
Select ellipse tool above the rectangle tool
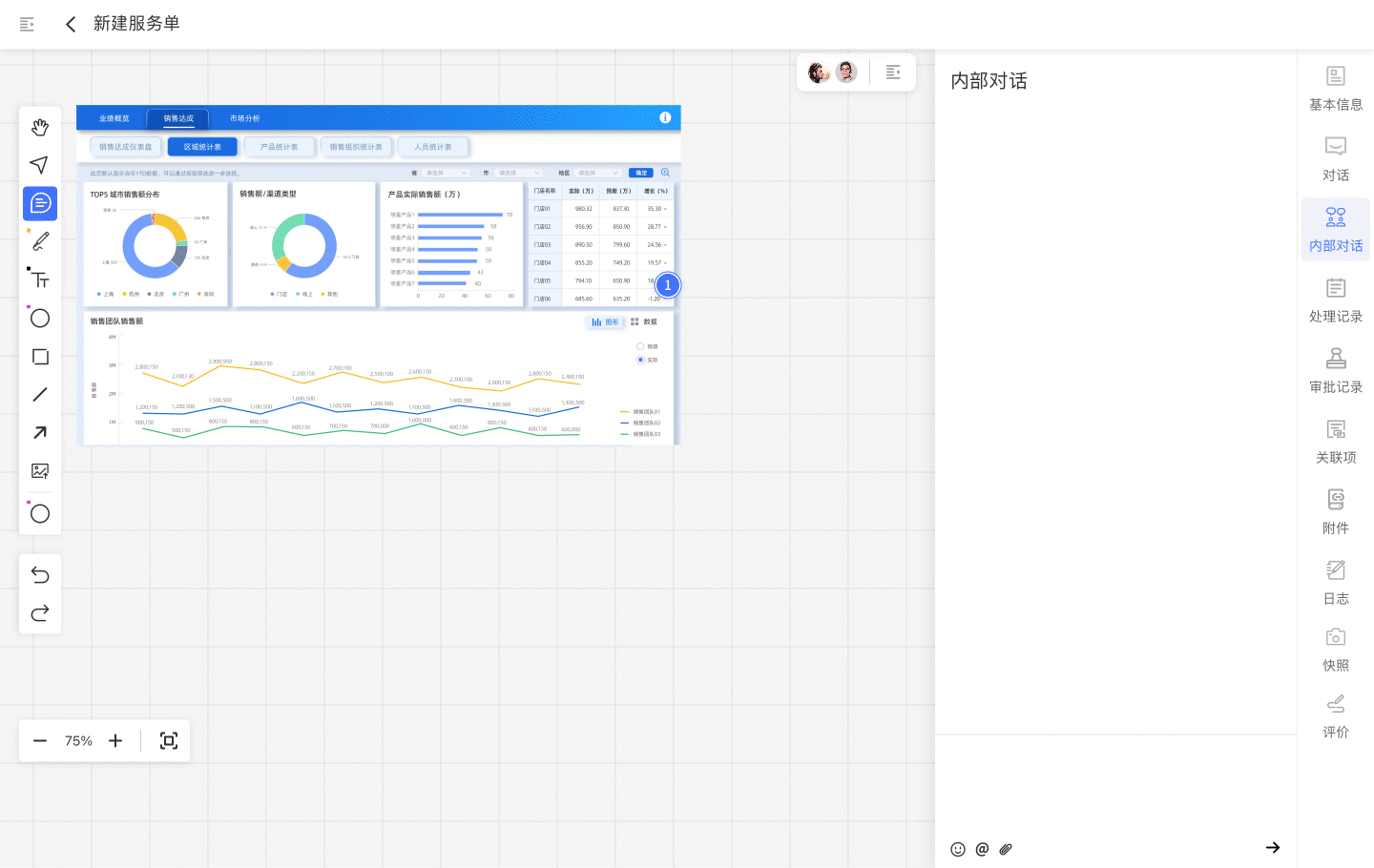pos(40,318)
